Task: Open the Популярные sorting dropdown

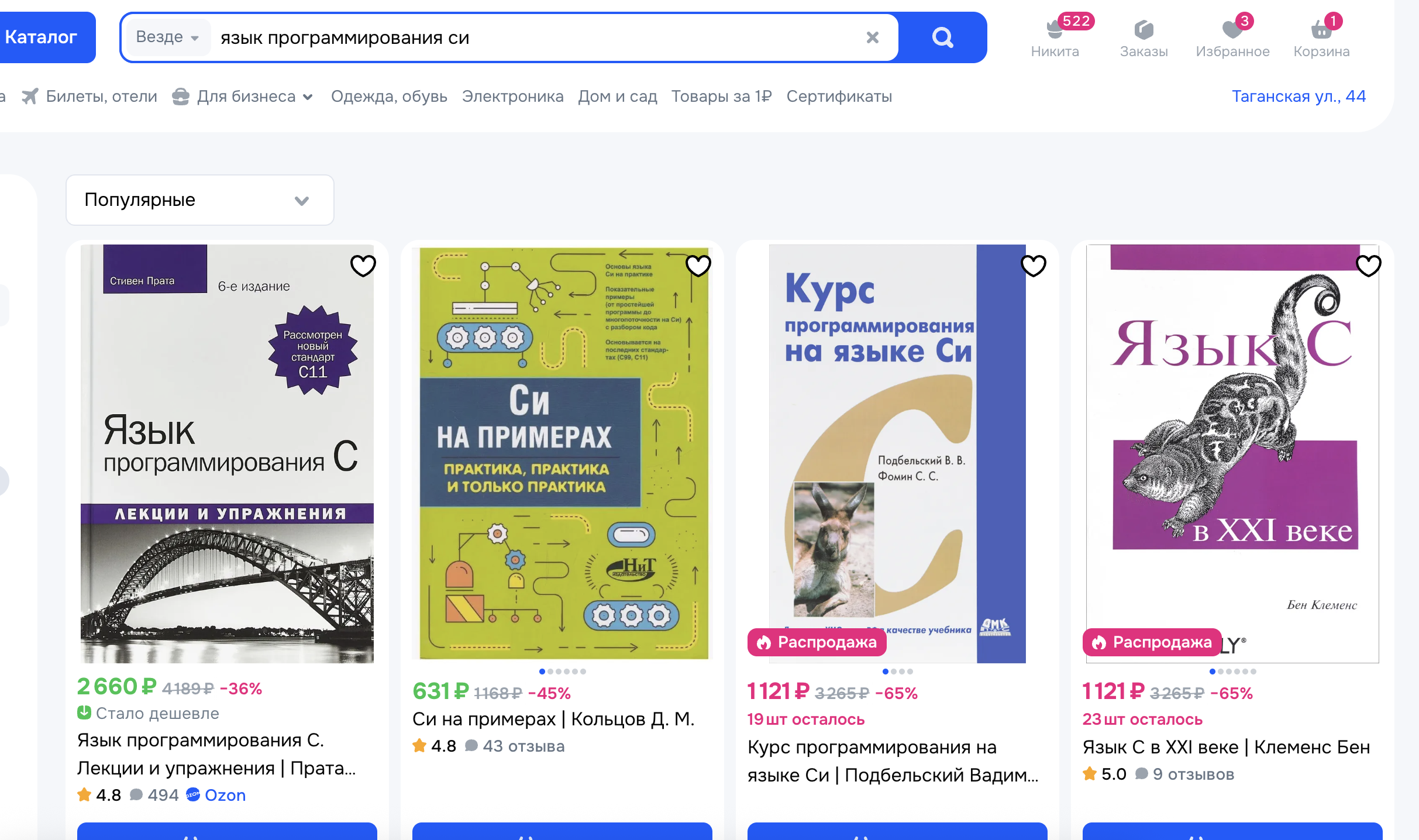Action: click(x=200, y=200)
